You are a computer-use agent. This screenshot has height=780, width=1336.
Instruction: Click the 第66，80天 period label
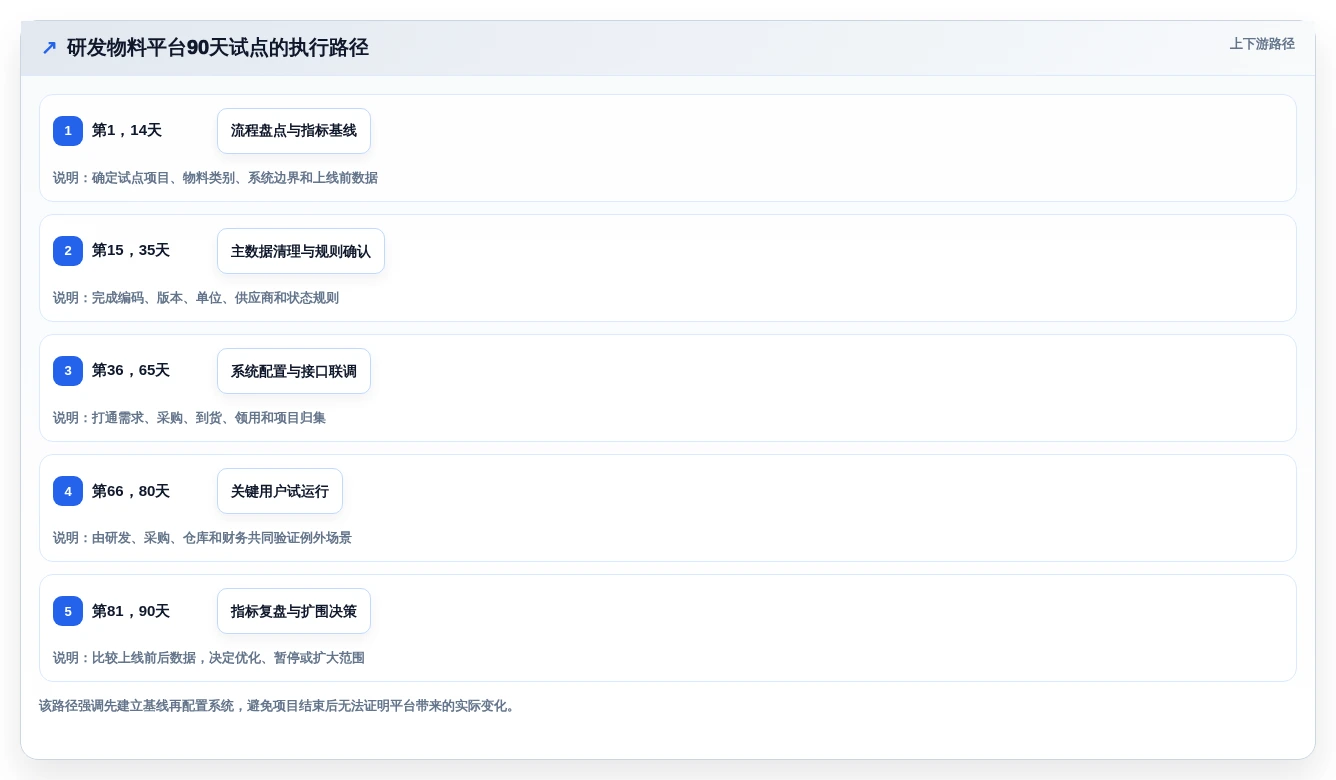[x=131, y=491]
